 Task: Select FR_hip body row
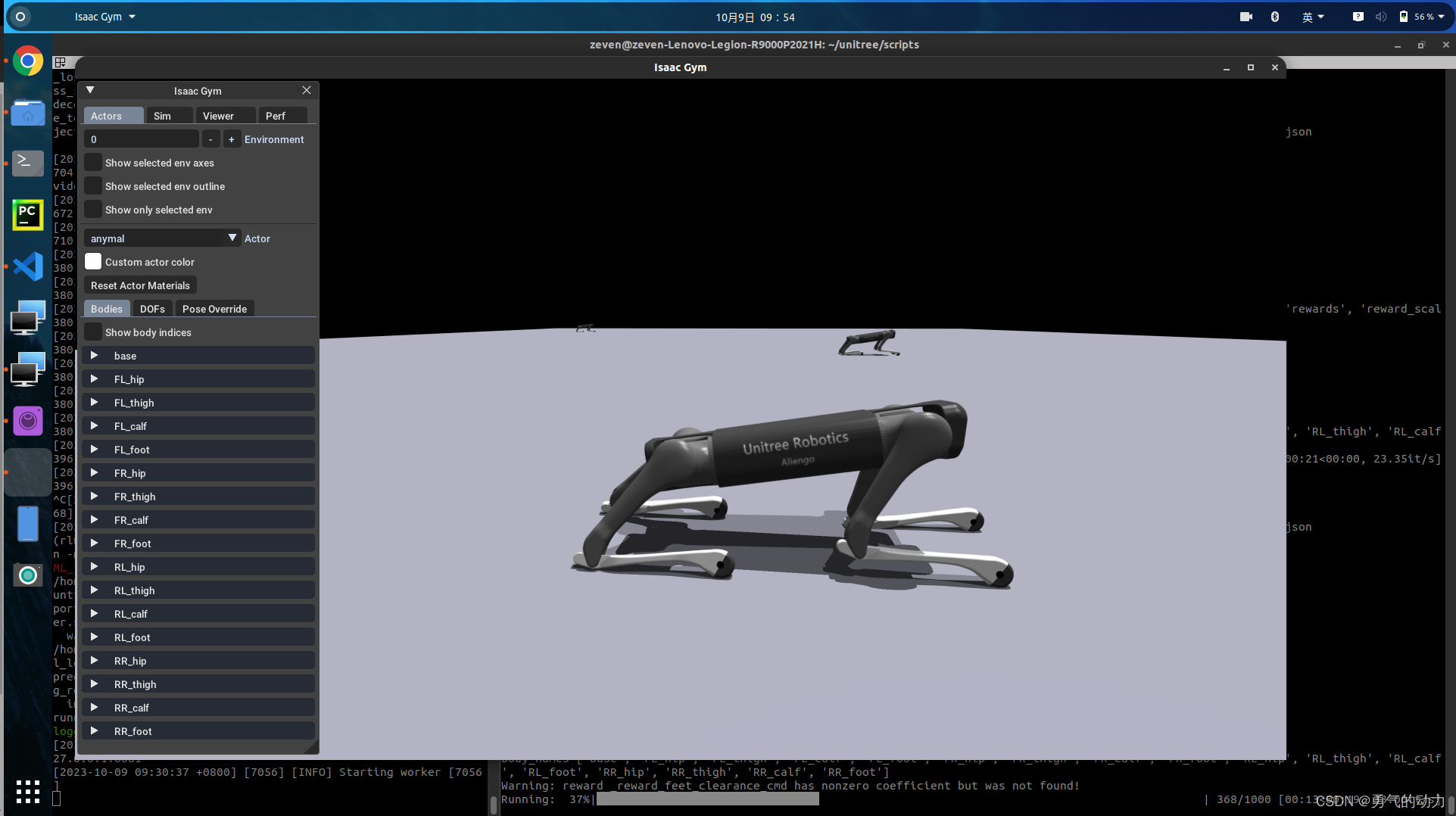(198, 473)
